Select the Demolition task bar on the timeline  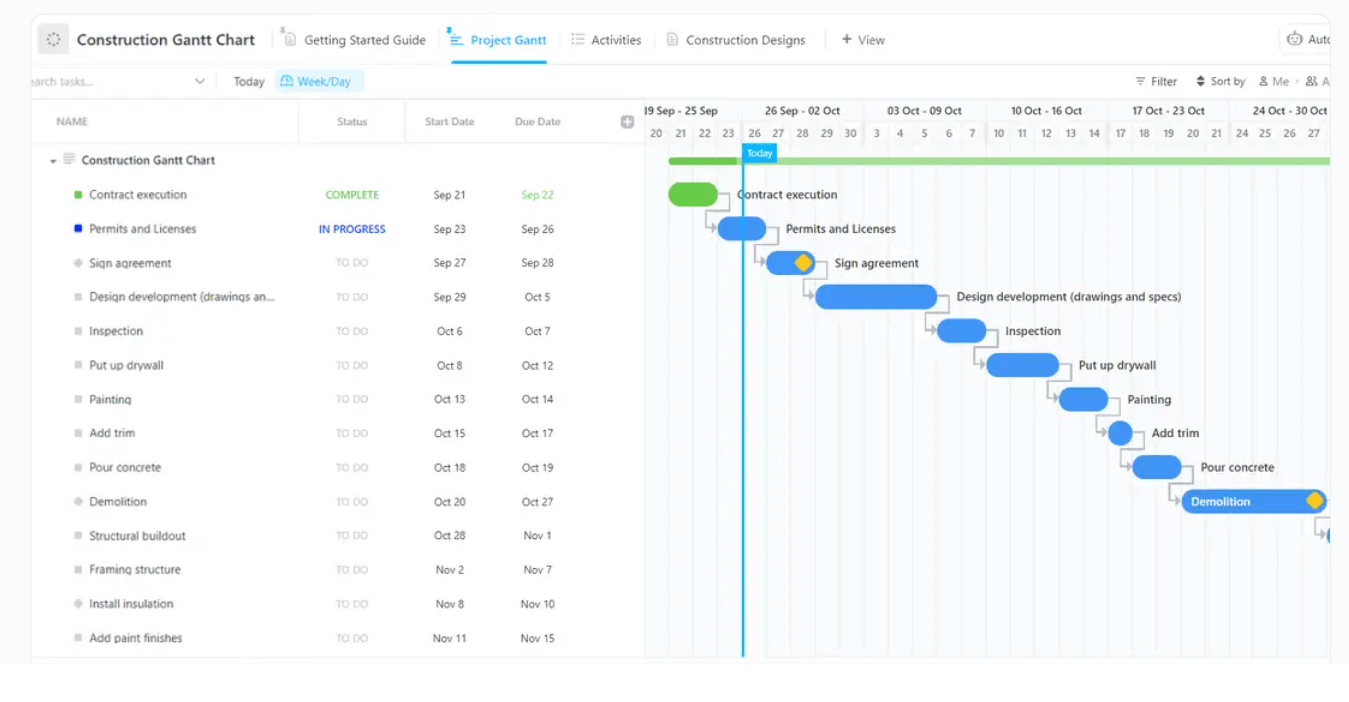click(x=1250, y=501)
